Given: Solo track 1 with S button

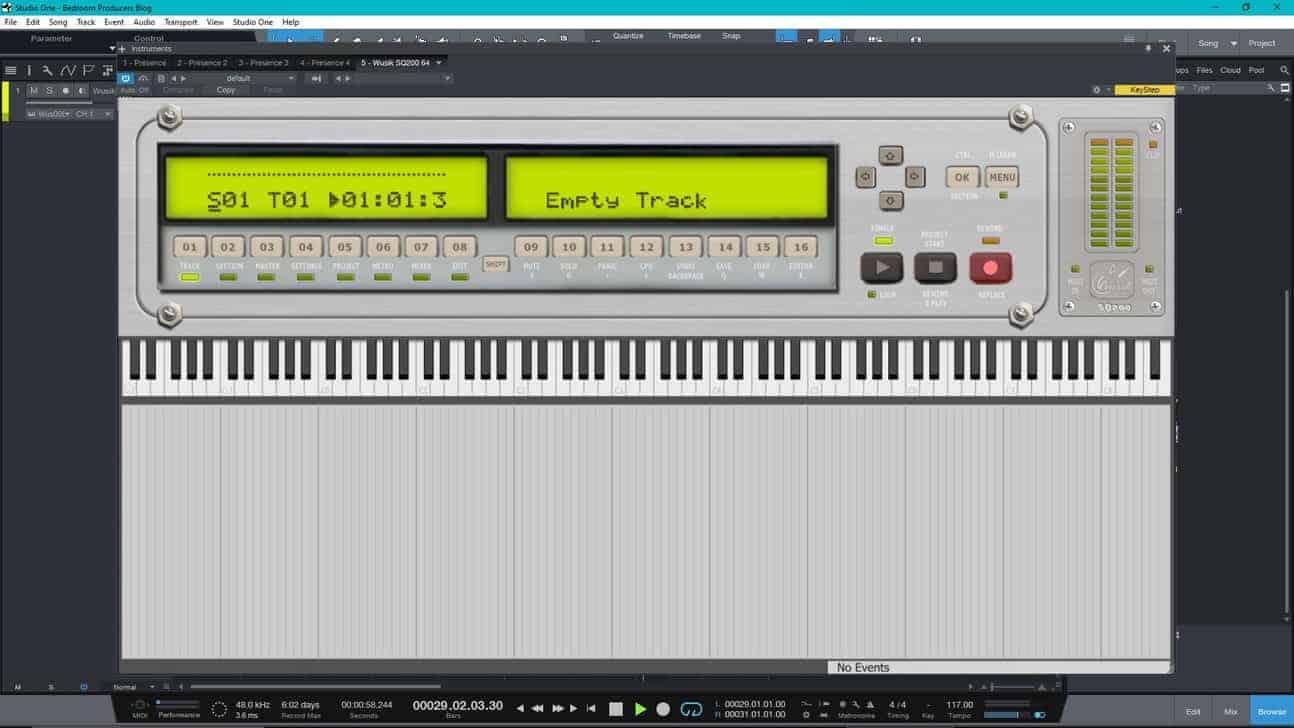Looking at the screenshot, I should click(49, 90).
